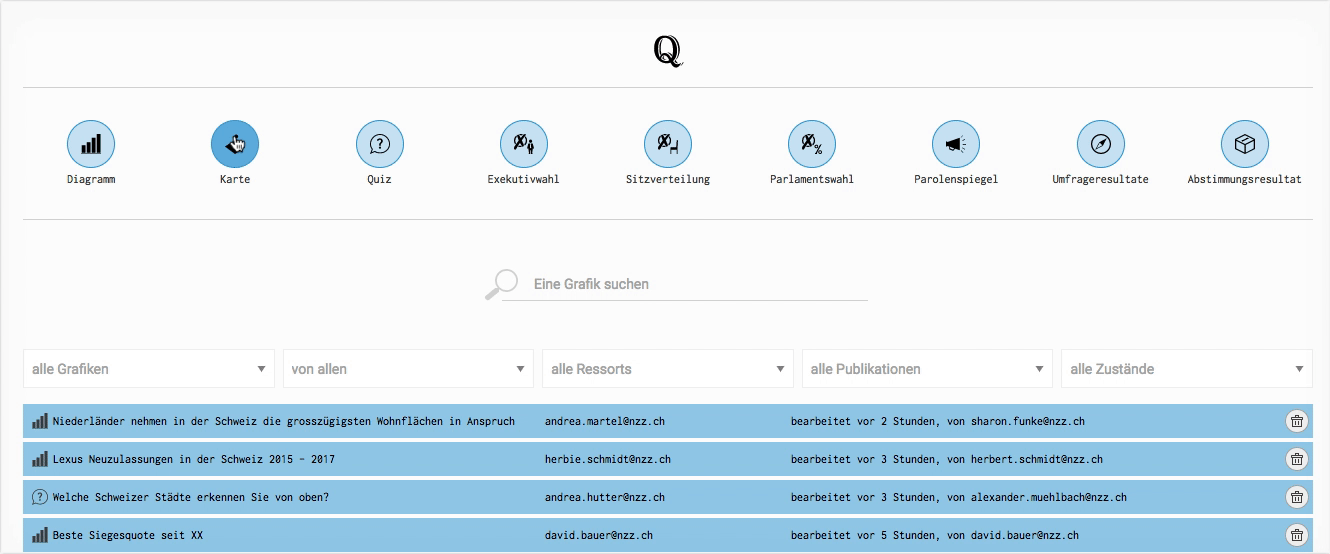Click chart icon of Niederländer row
This screenshot has height=554, width=1330.
[x=40, y=422]
